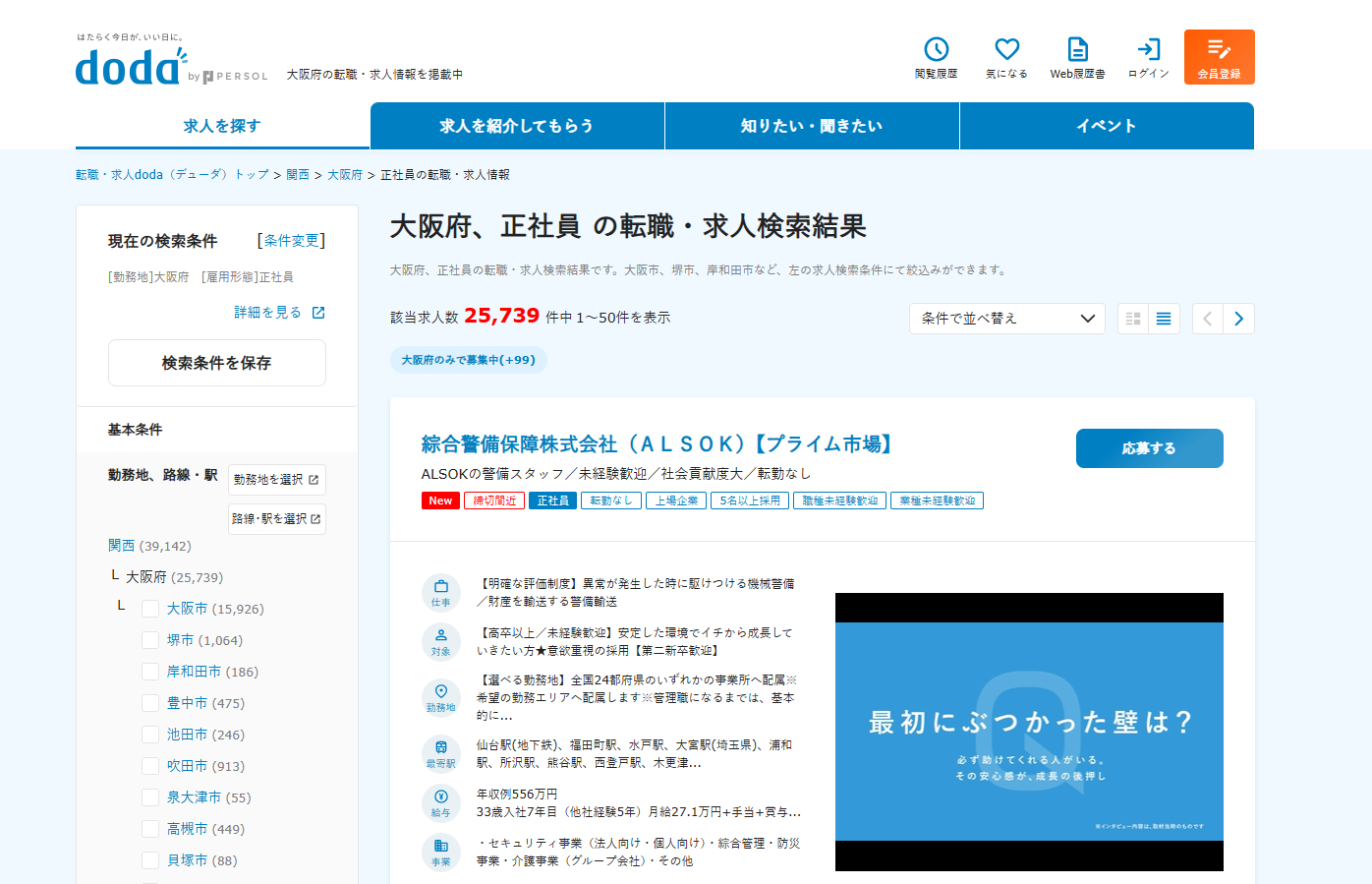1372x884 pixels.
Task: Open the 条件で並べ替え sort dropdown
Action: (x=1007, y=319)
